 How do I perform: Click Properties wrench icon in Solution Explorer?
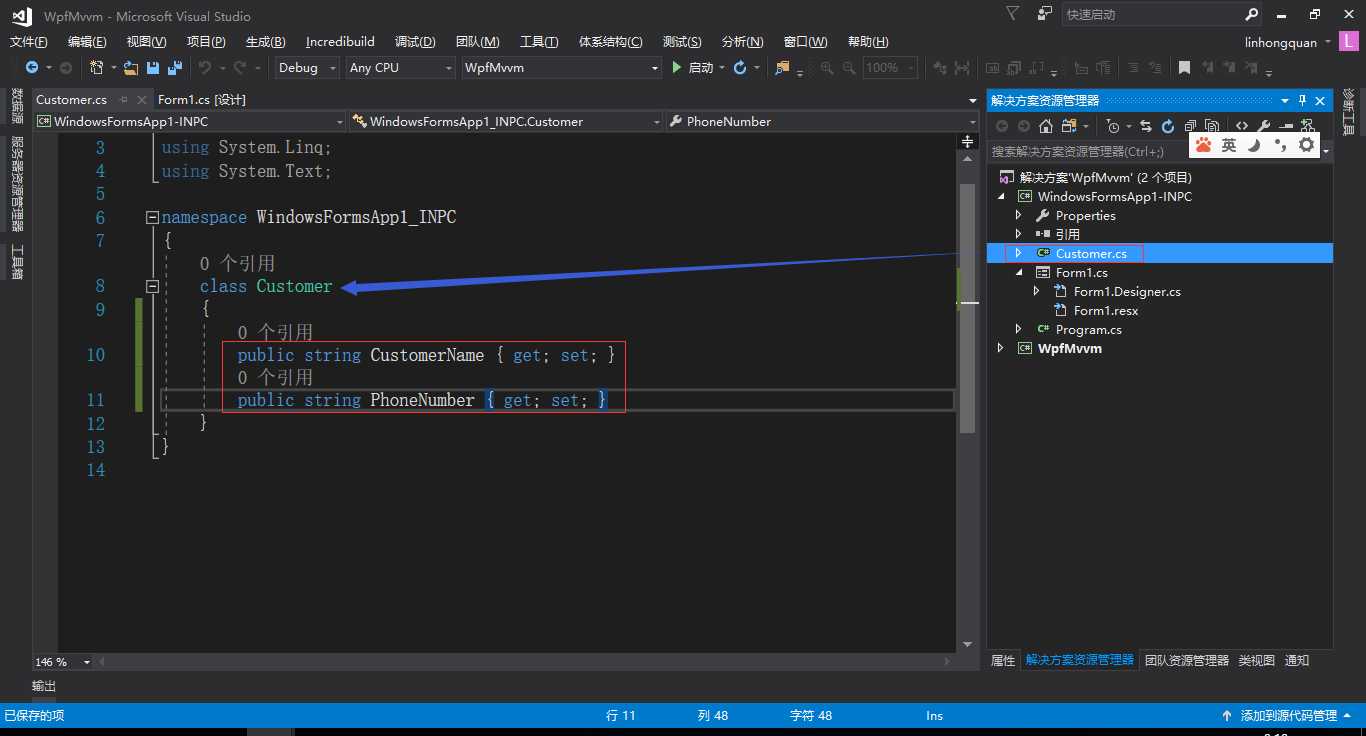pos(1264,126)
